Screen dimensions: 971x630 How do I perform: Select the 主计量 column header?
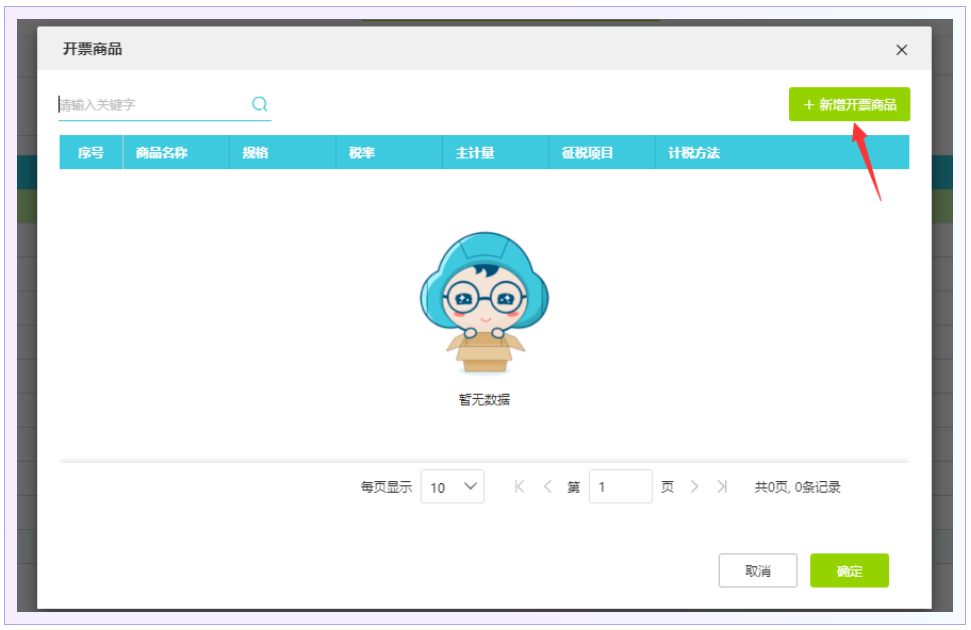point(475,153)
